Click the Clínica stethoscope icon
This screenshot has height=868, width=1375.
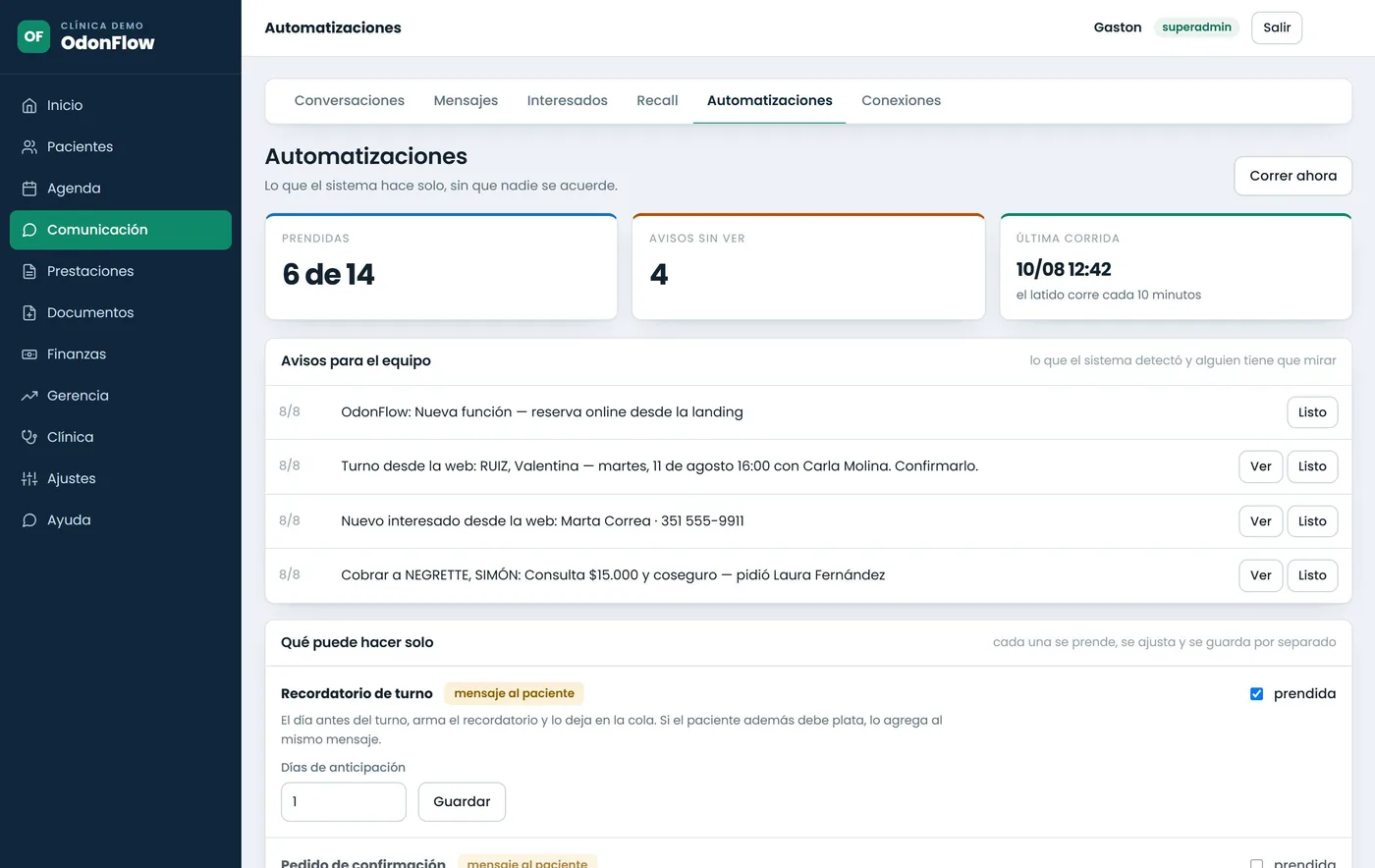29,437
